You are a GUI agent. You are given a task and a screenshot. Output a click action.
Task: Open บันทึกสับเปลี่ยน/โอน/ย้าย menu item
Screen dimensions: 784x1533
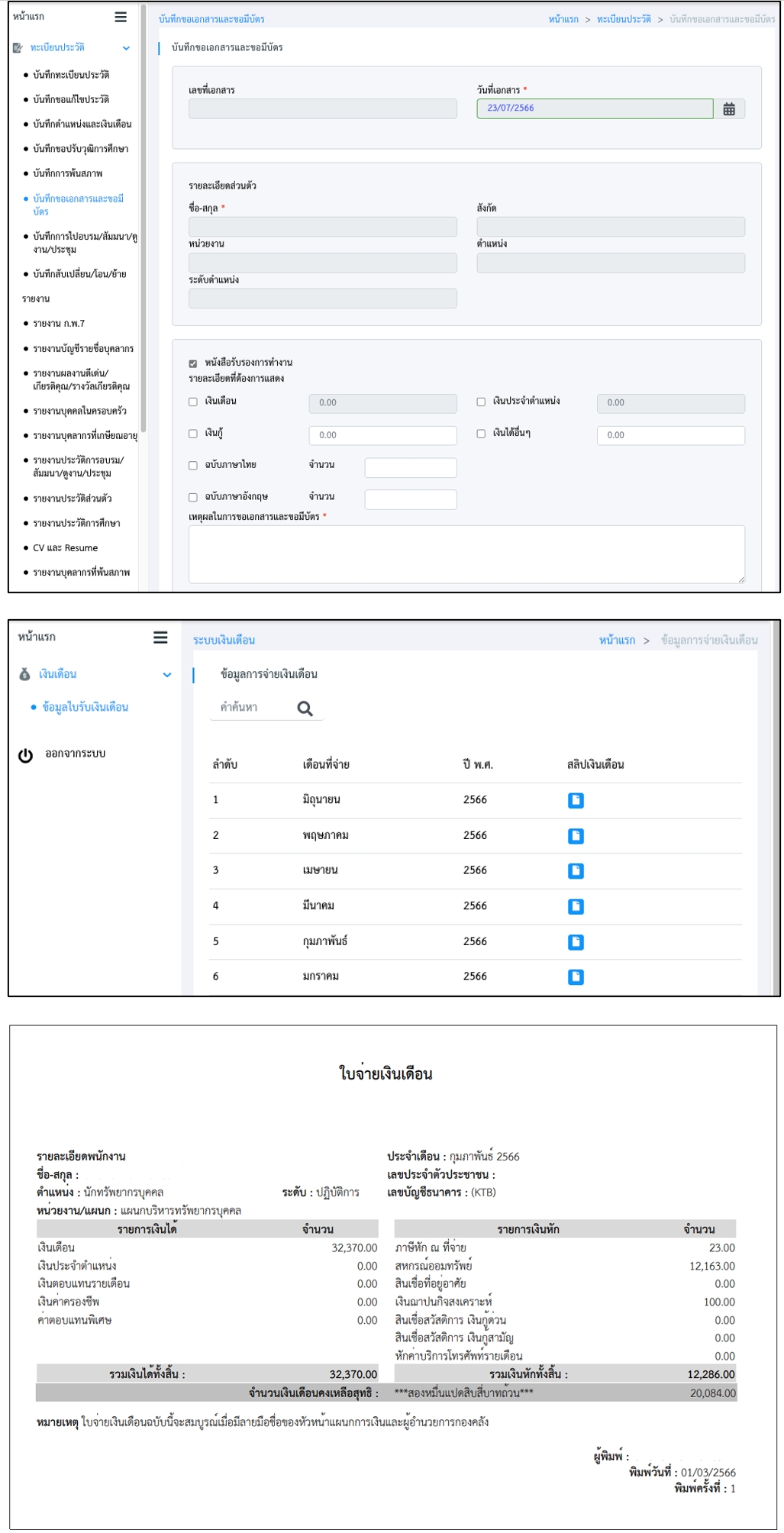(x=80, y=274)
